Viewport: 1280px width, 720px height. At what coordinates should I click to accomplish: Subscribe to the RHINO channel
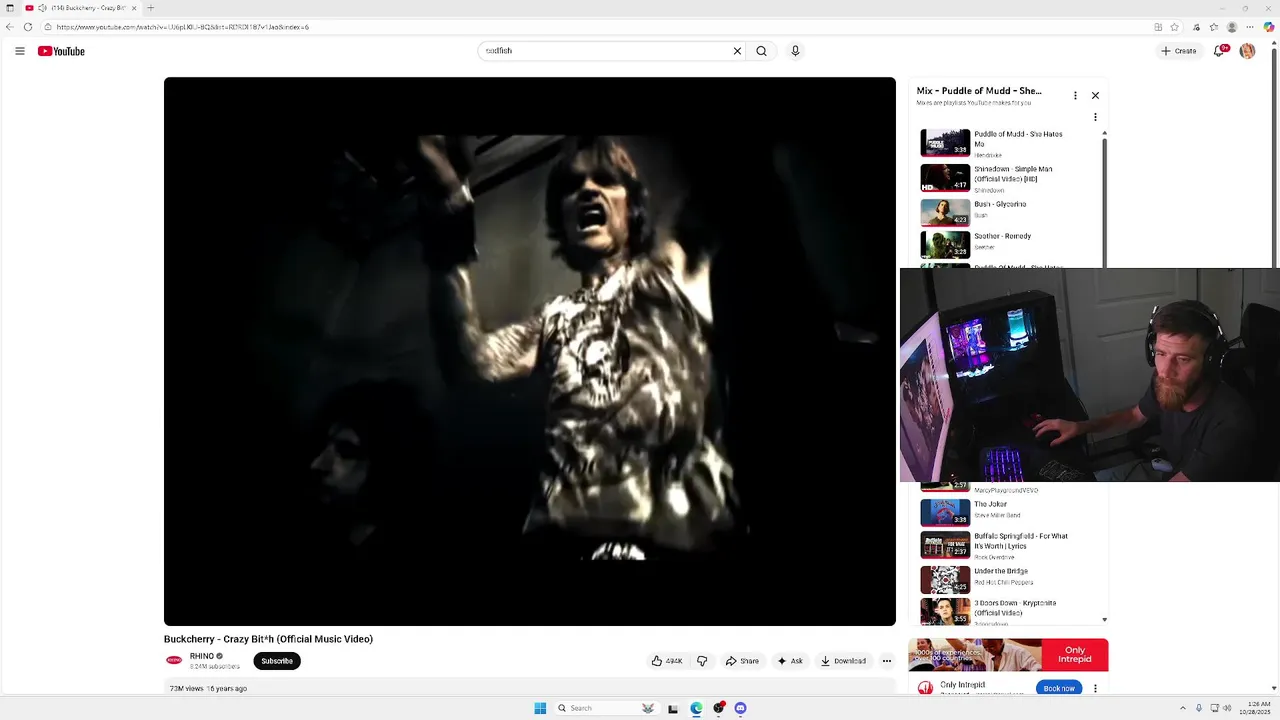tap(277, 661)
